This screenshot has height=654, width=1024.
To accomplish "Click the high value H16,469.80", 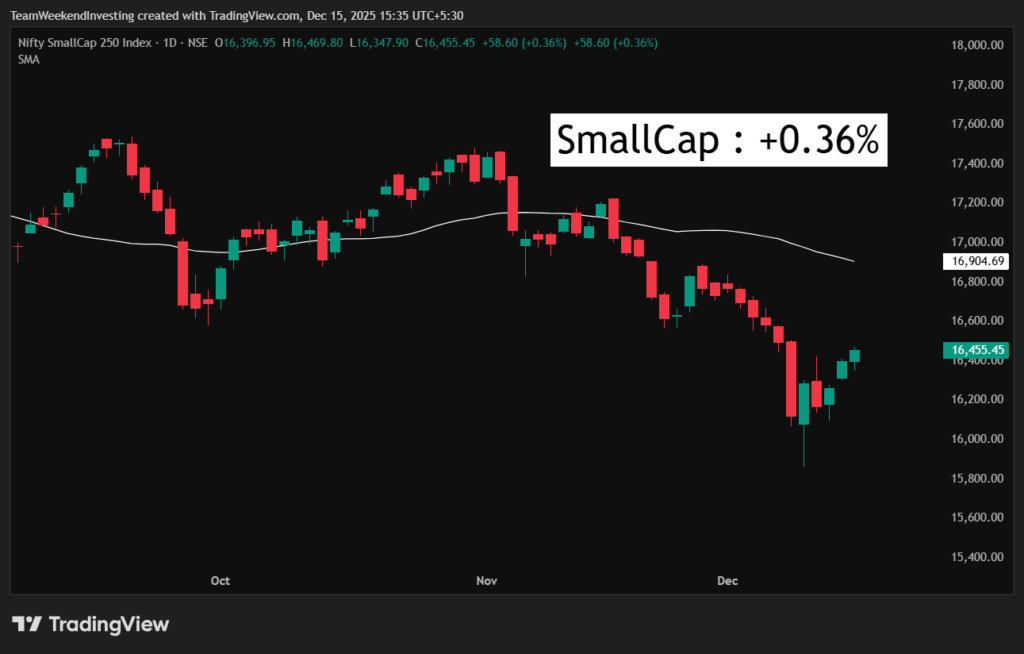I will point(313,43).
